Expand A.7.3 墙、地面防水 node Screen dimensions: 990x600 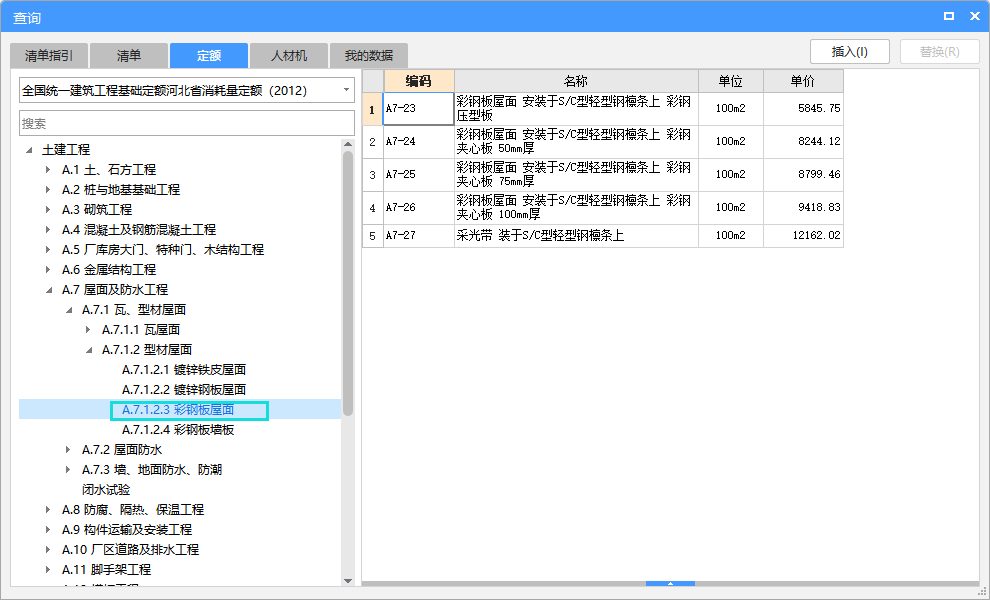coord(68,470)
